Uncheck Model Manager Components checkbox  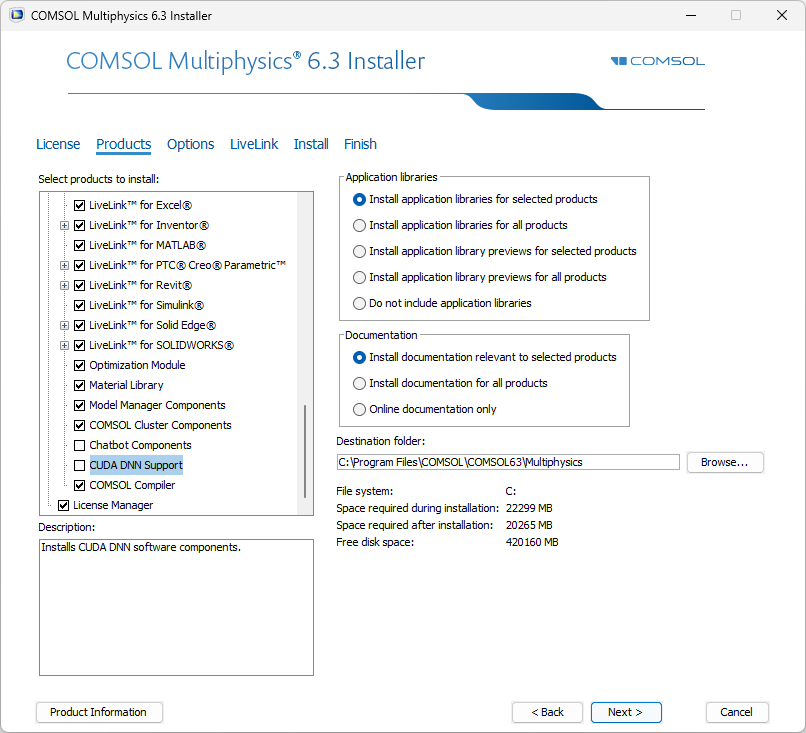coord(79,406)
